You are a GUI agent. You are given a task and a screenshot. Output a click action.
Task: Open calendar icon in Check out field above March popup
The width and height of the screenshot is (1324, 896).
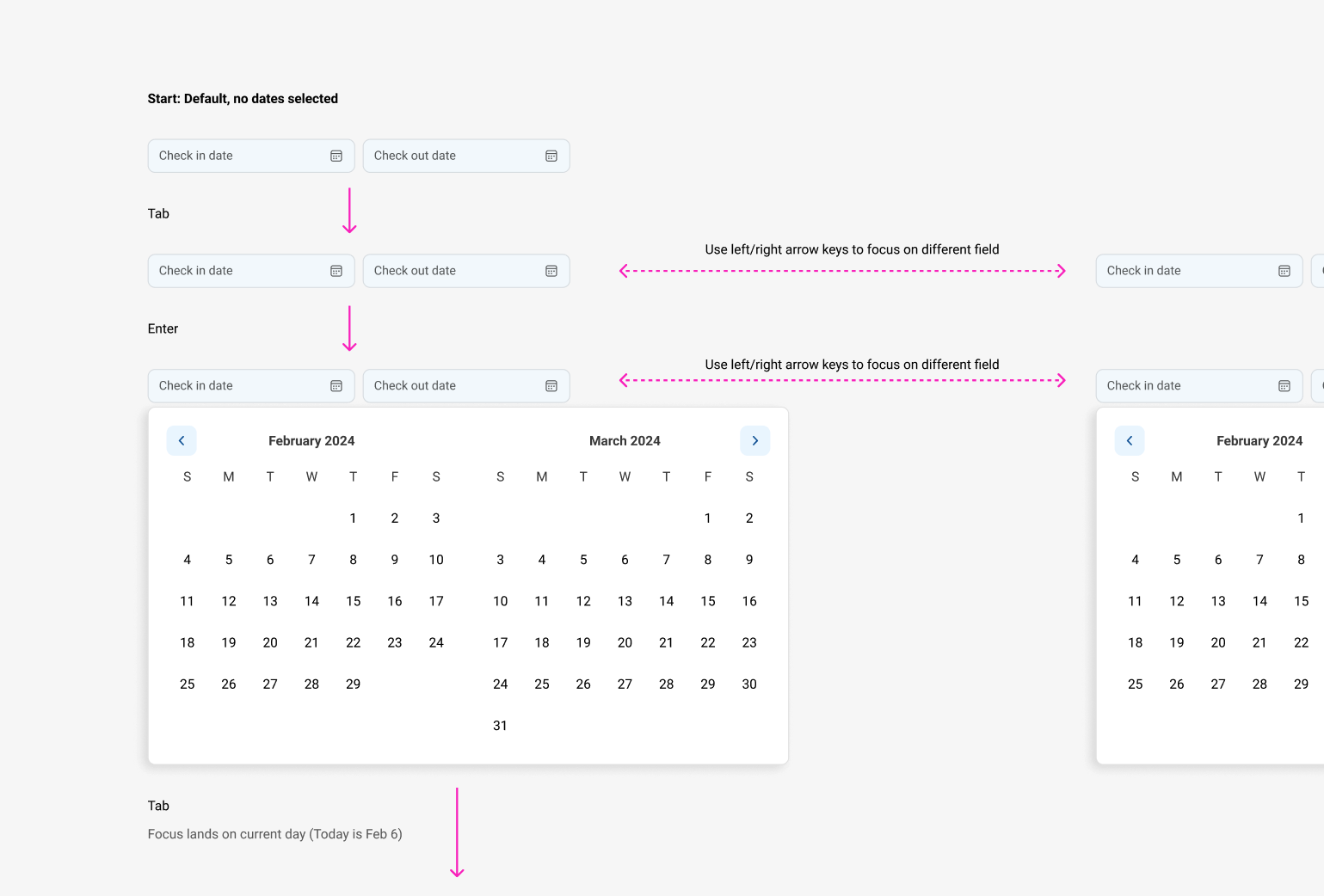click(551, 386)
